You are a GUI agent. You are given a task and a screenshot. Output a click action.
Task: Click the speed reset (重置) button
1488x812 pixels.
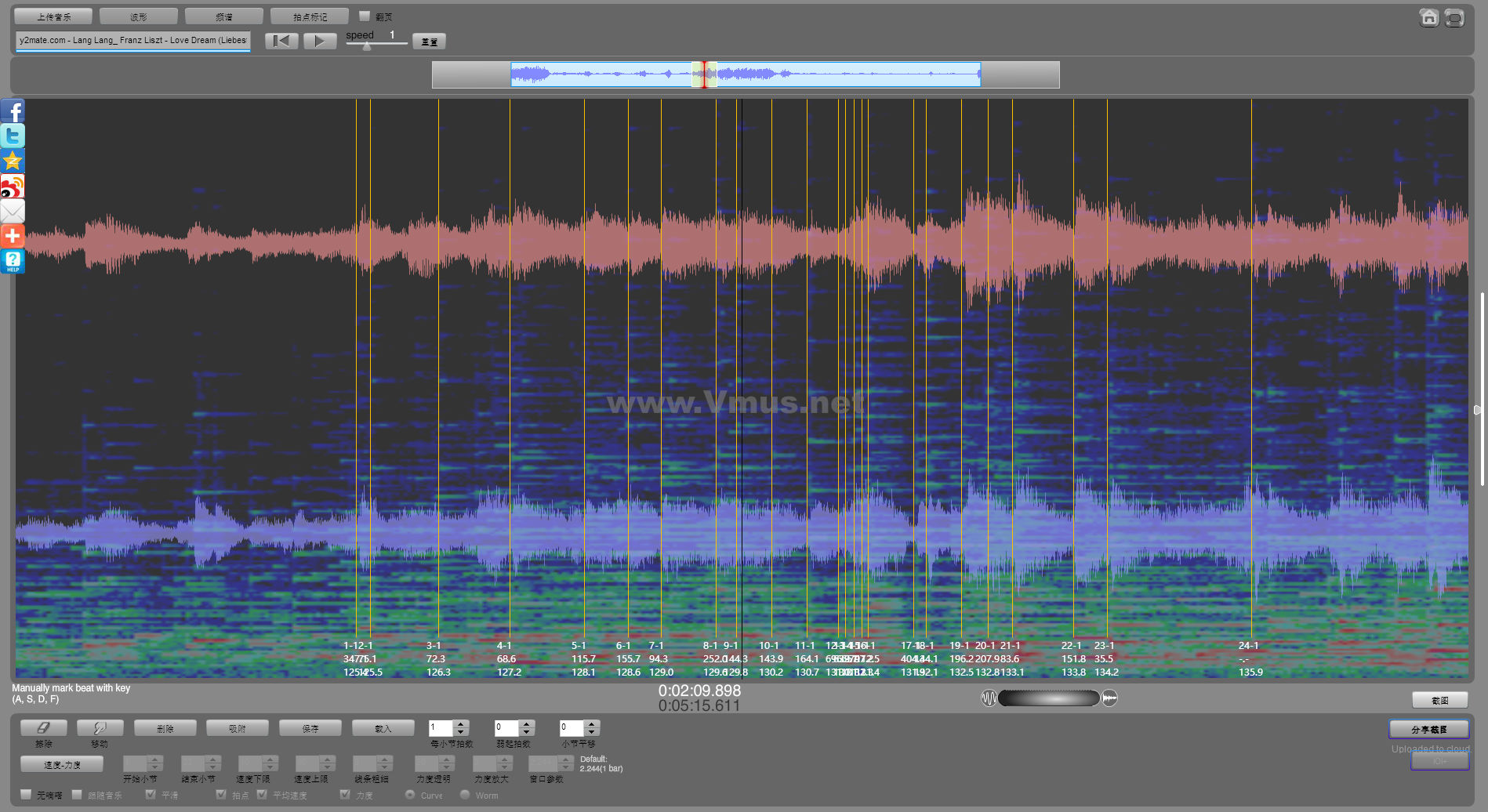(429, 42)
